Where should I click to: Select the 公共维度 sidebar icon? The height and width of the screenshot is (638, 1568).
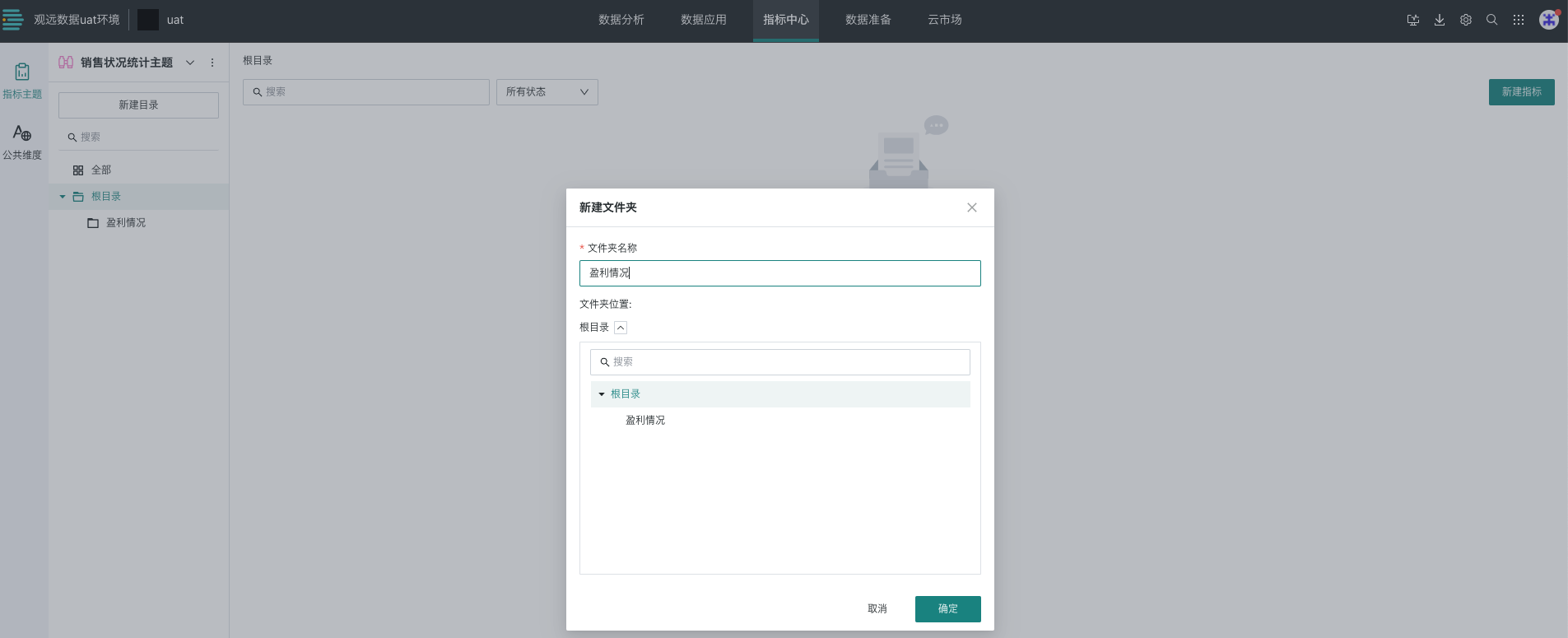coord(22,142)
